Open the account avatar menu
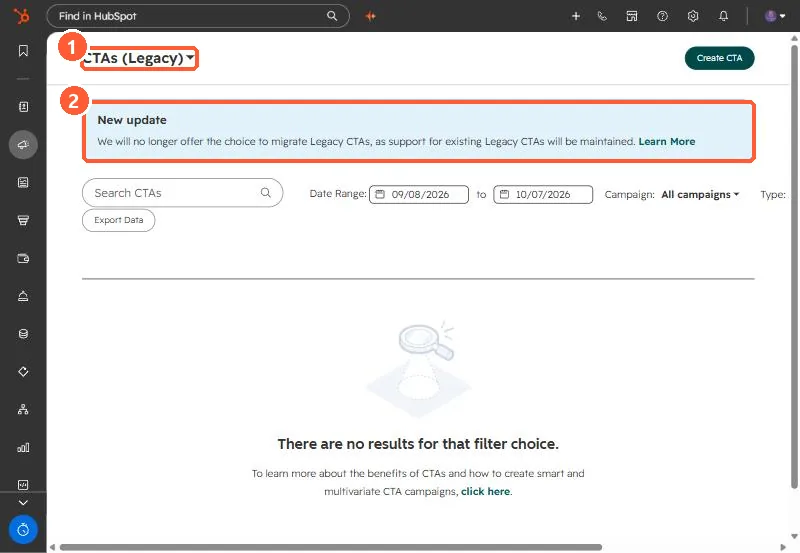The width and height of the screenshot is (800, 553). pyautogui.click(x=775, y=16)
